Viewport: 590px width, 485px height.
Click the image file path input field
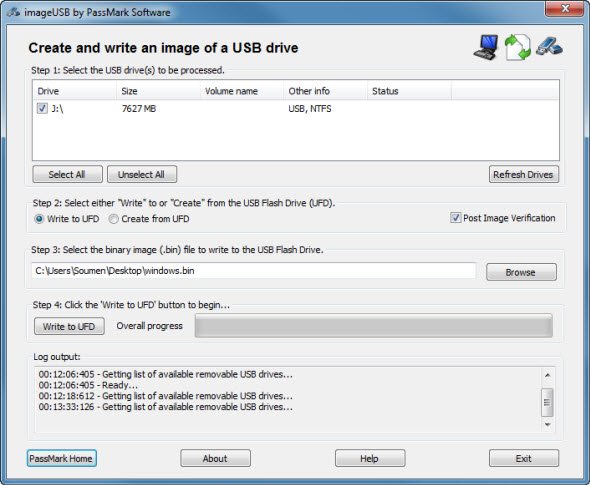coord(254,271)
